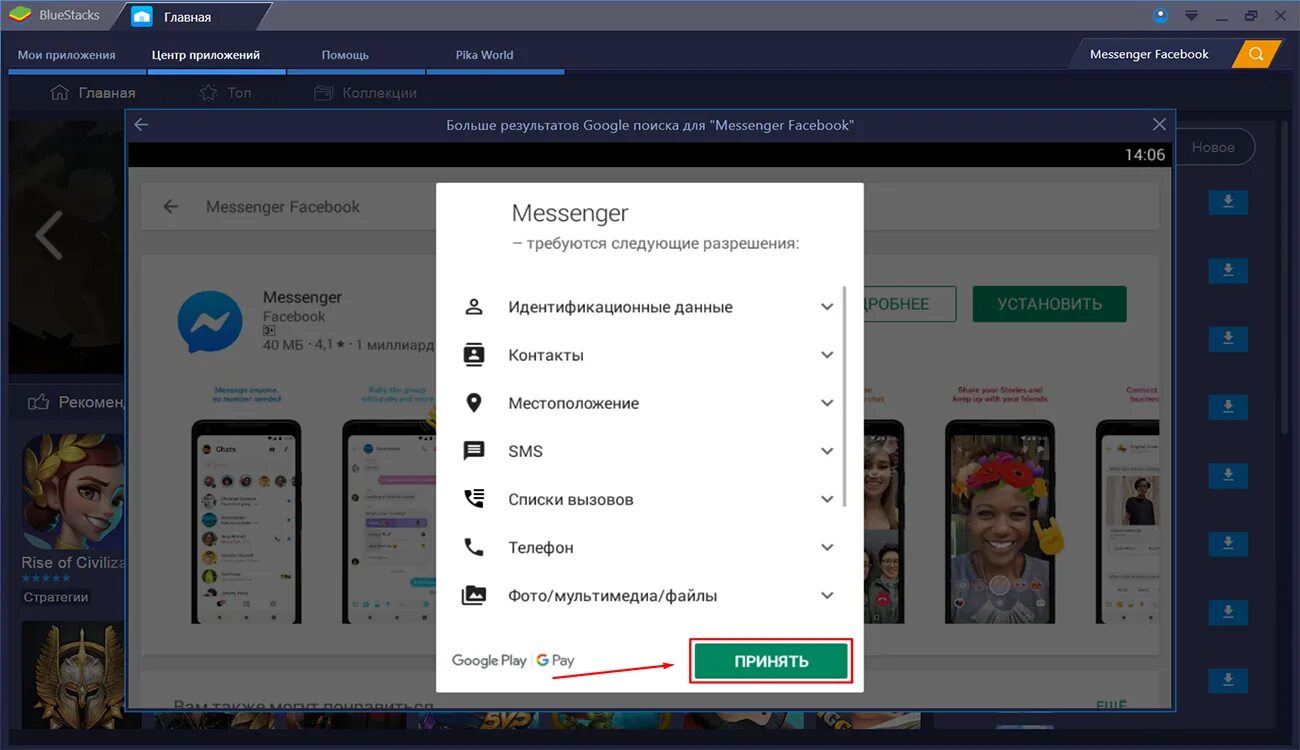
Task: Open the Pika World tab
Action: point(483,55)
